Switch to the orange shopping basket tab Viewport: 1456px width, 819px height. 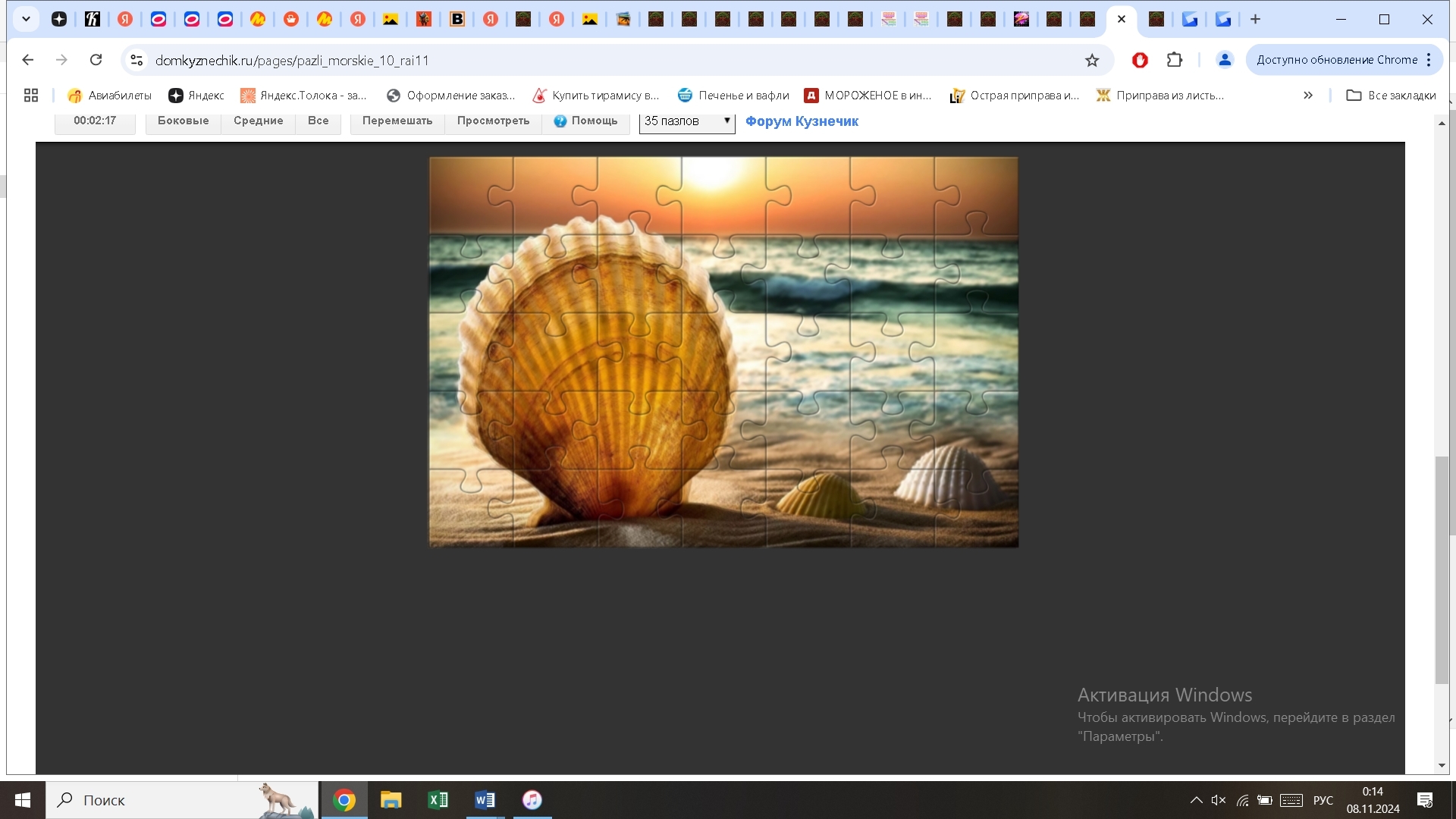(291, 19)
